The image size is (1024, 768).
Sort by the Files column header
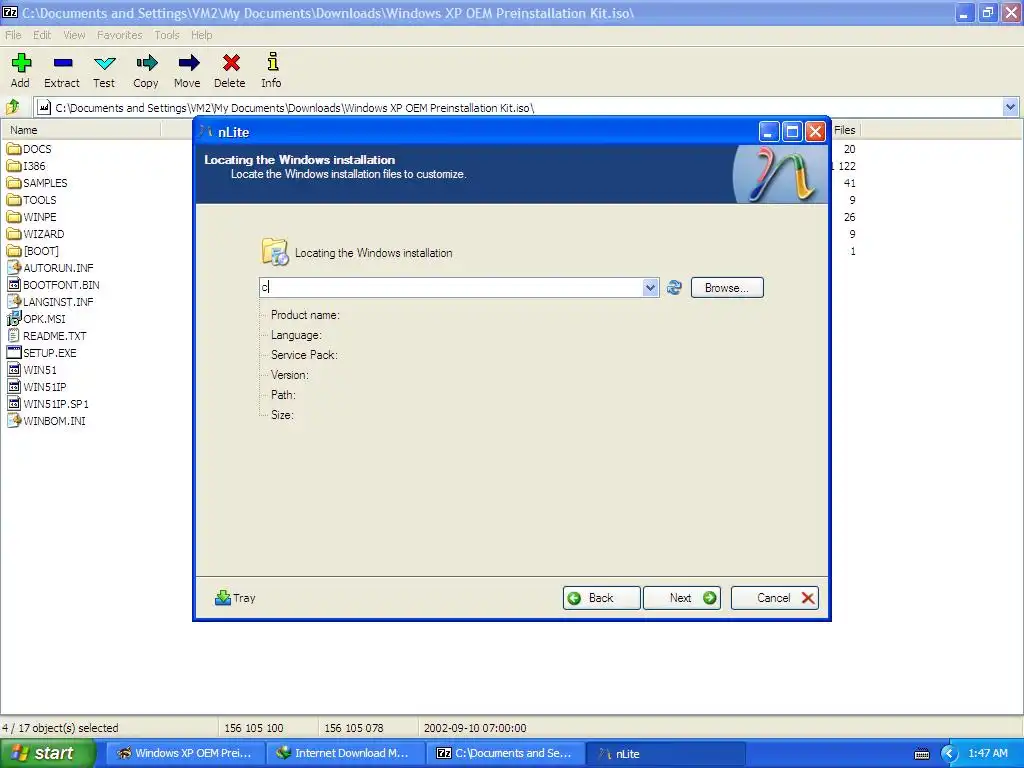click(845, 130)
